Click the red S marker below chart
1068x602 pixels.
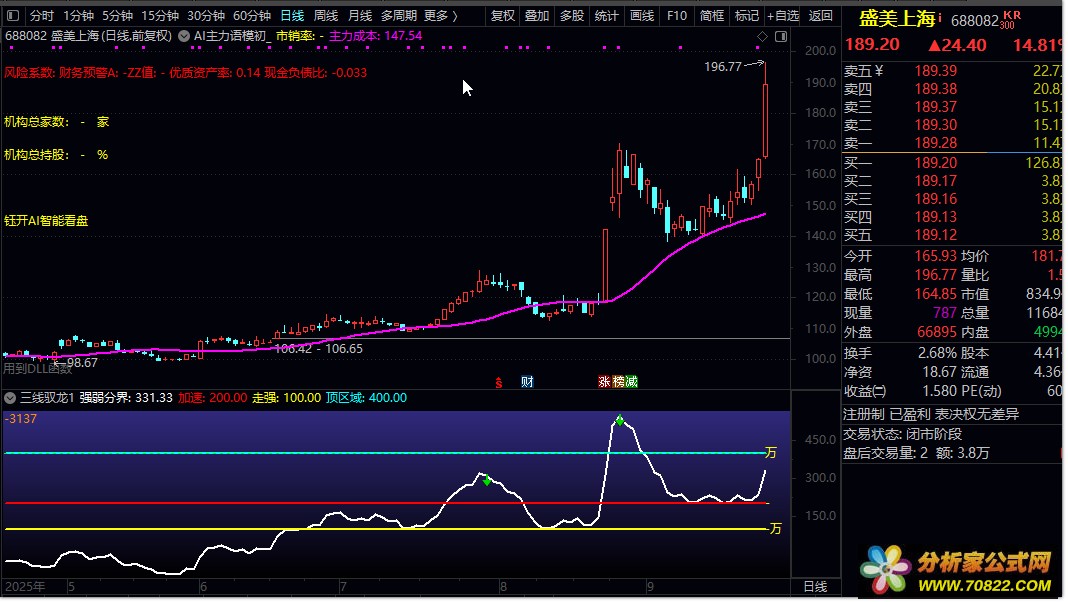click(498, 382)
